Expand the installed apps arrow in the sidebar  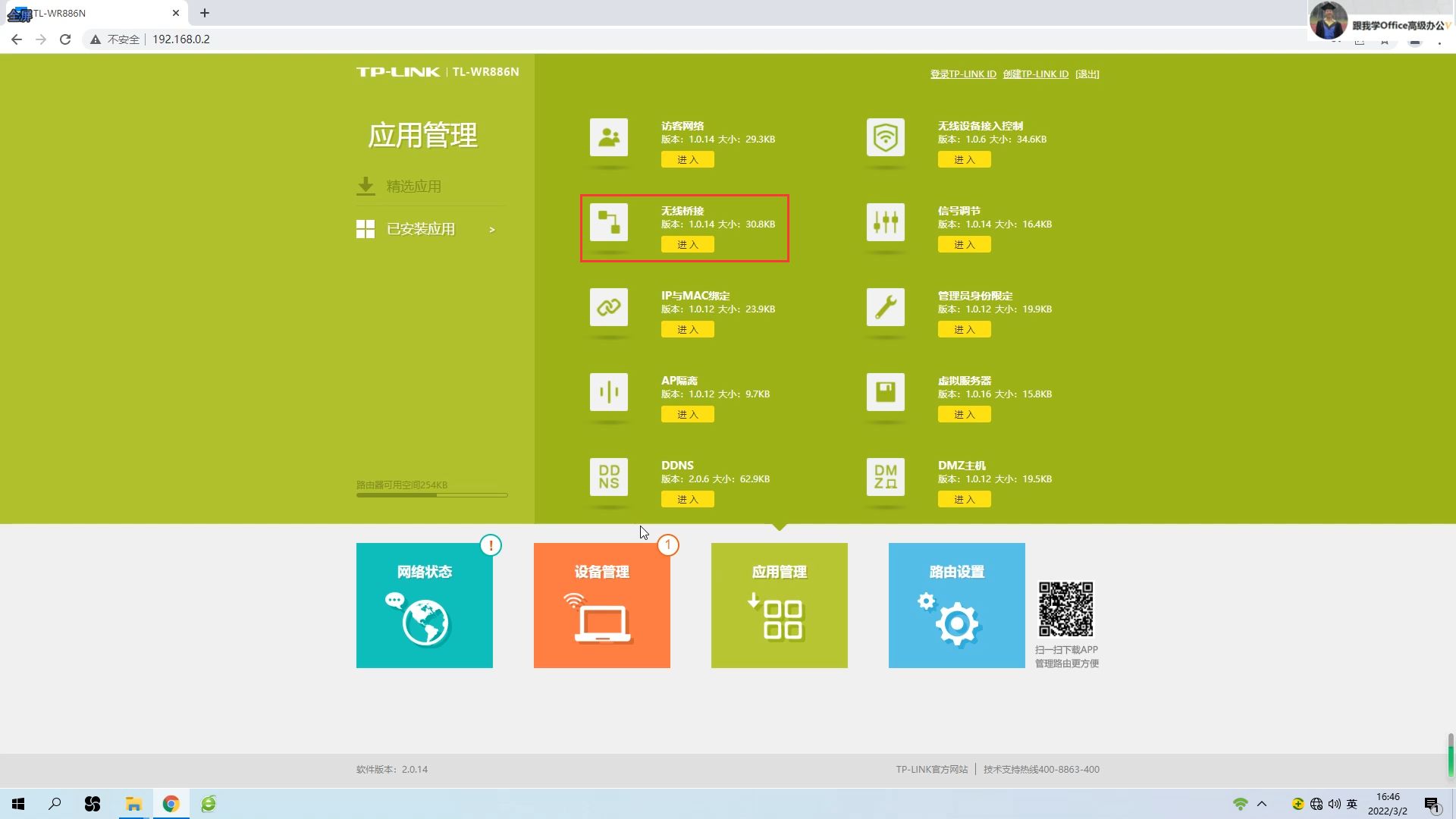(492, 230)
